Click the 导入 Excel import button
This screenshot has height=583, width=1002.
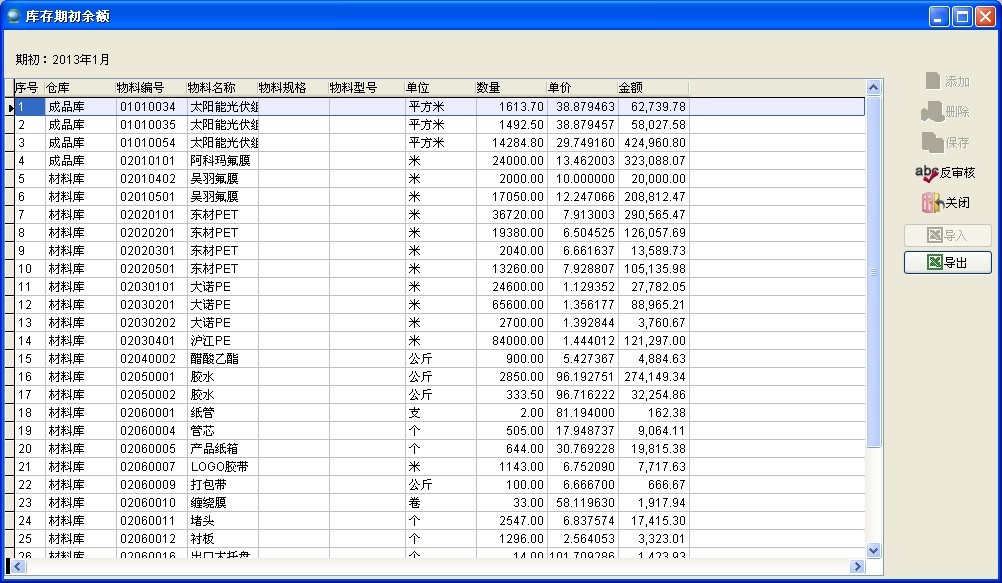[x=947, y=236]
